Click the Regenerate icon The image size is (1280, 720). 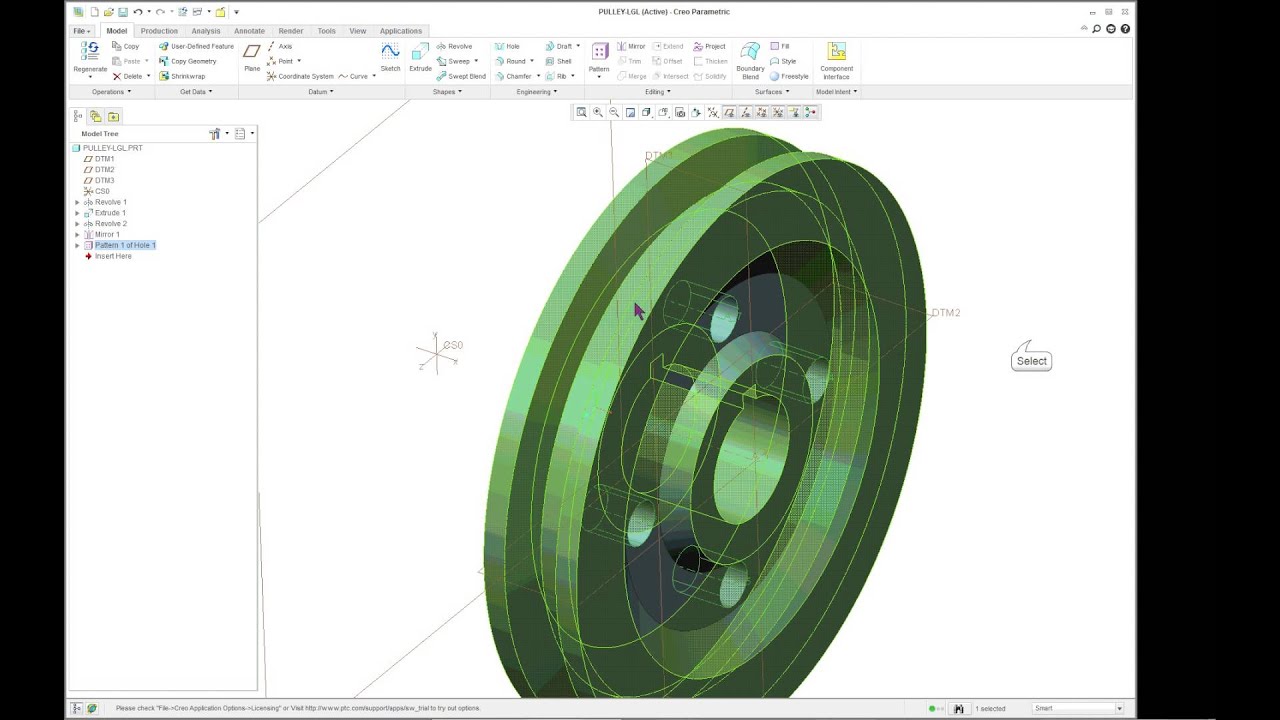click(x=89, y=52)
